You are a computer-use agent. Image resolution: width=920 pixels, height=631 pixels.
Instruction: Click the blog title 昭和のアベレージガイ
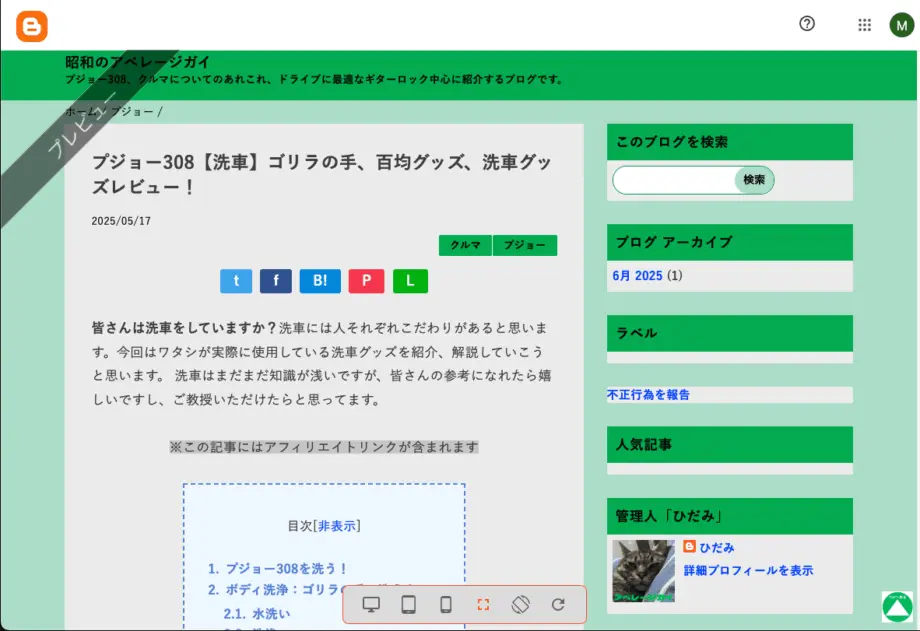tap(137, 62)
